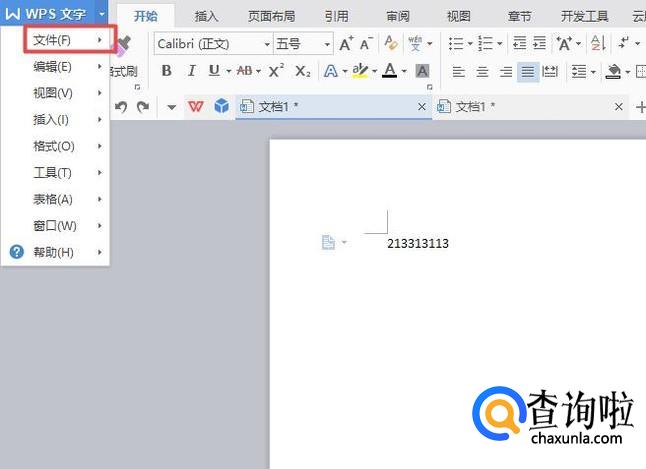This screenshot has height=469, width=646.
Task: Apply the yellow text highlight color
Action: [x=360, y=71]
